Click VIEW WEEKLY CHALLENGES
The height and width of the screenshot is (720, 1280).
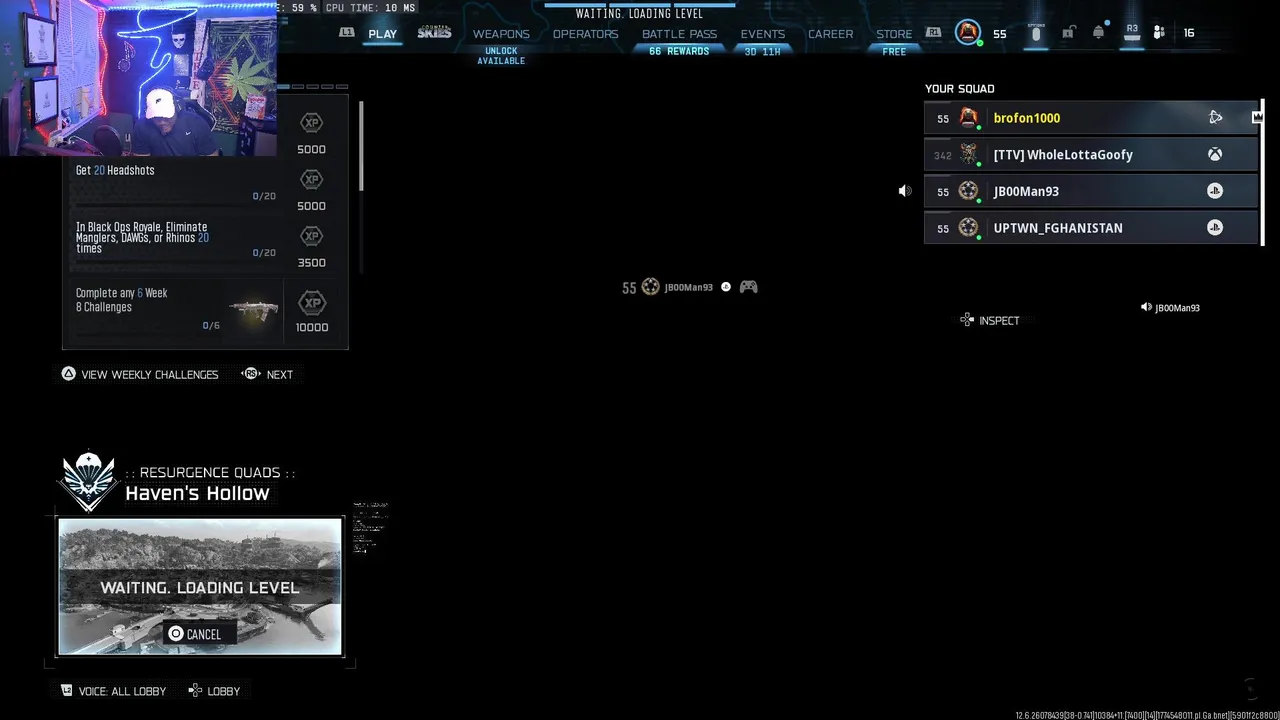coord(150,375)
